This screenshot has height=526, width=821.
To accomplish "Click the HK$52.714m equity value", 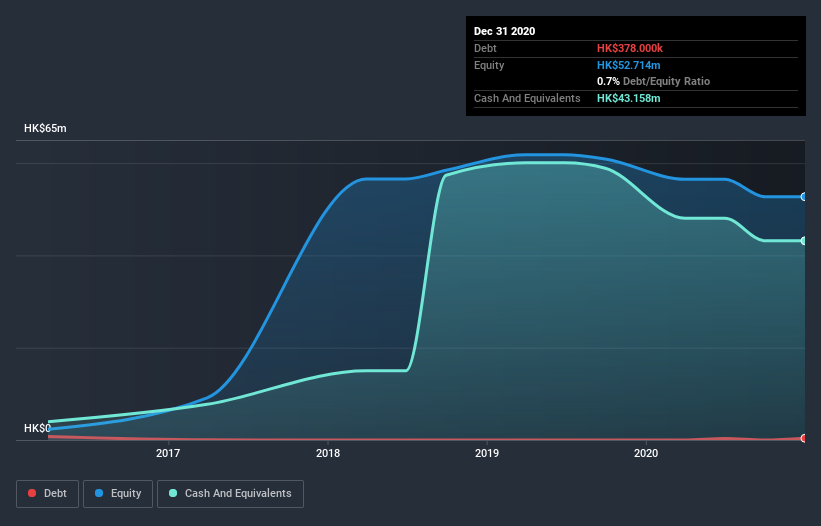I will tap(628, 65).
